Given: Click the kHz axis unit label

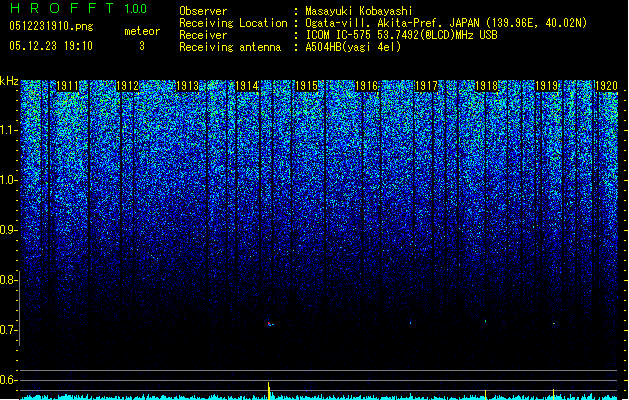Looking at the screenshot, I should [x=9, y=81].
